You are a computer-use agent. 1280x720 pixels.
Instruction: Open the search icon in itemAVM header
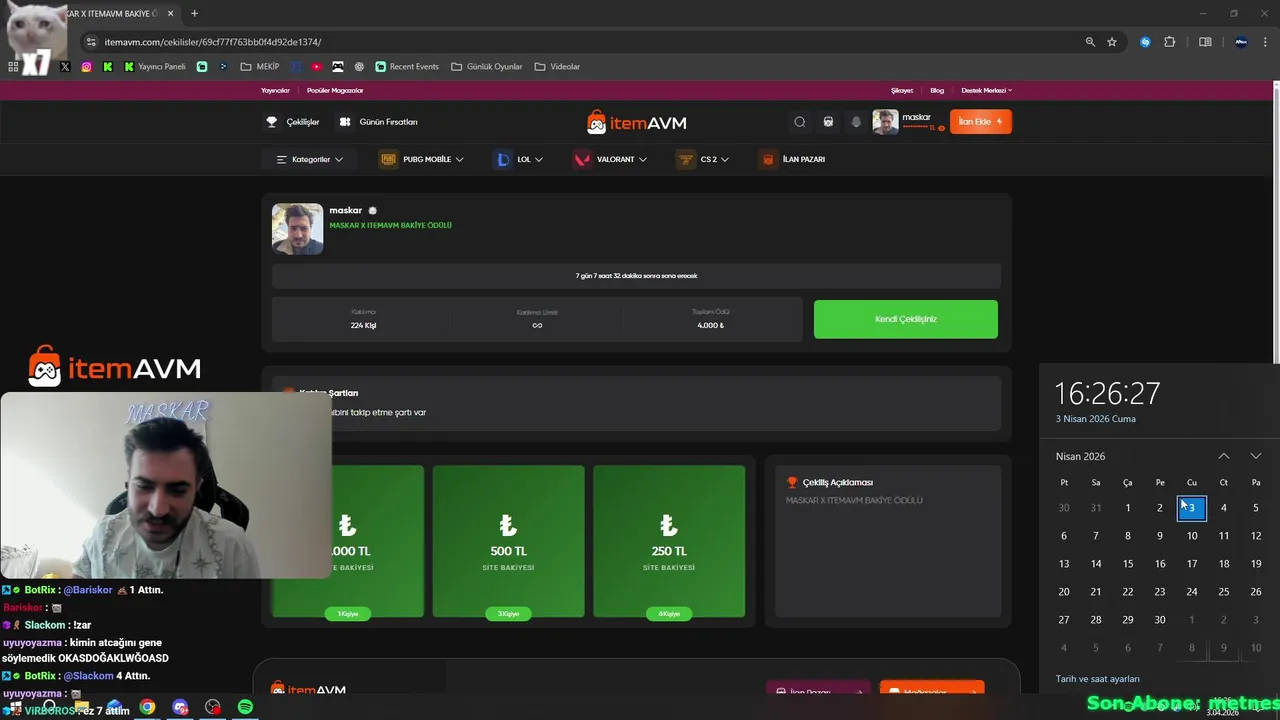tap(800, 122)
